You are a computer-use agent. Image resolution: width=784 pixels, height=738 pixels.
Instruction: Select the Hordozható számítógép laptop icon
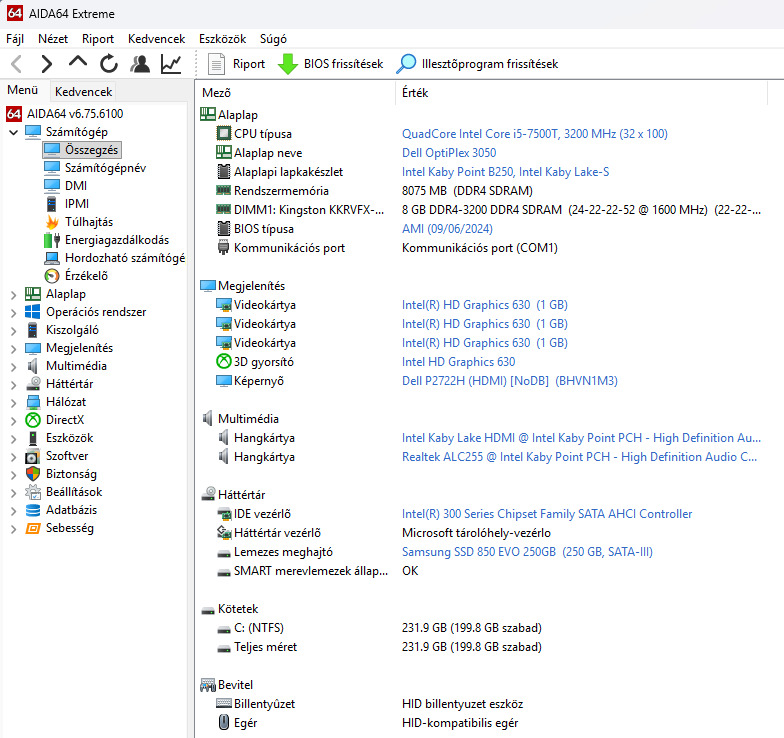pos(52,258)
